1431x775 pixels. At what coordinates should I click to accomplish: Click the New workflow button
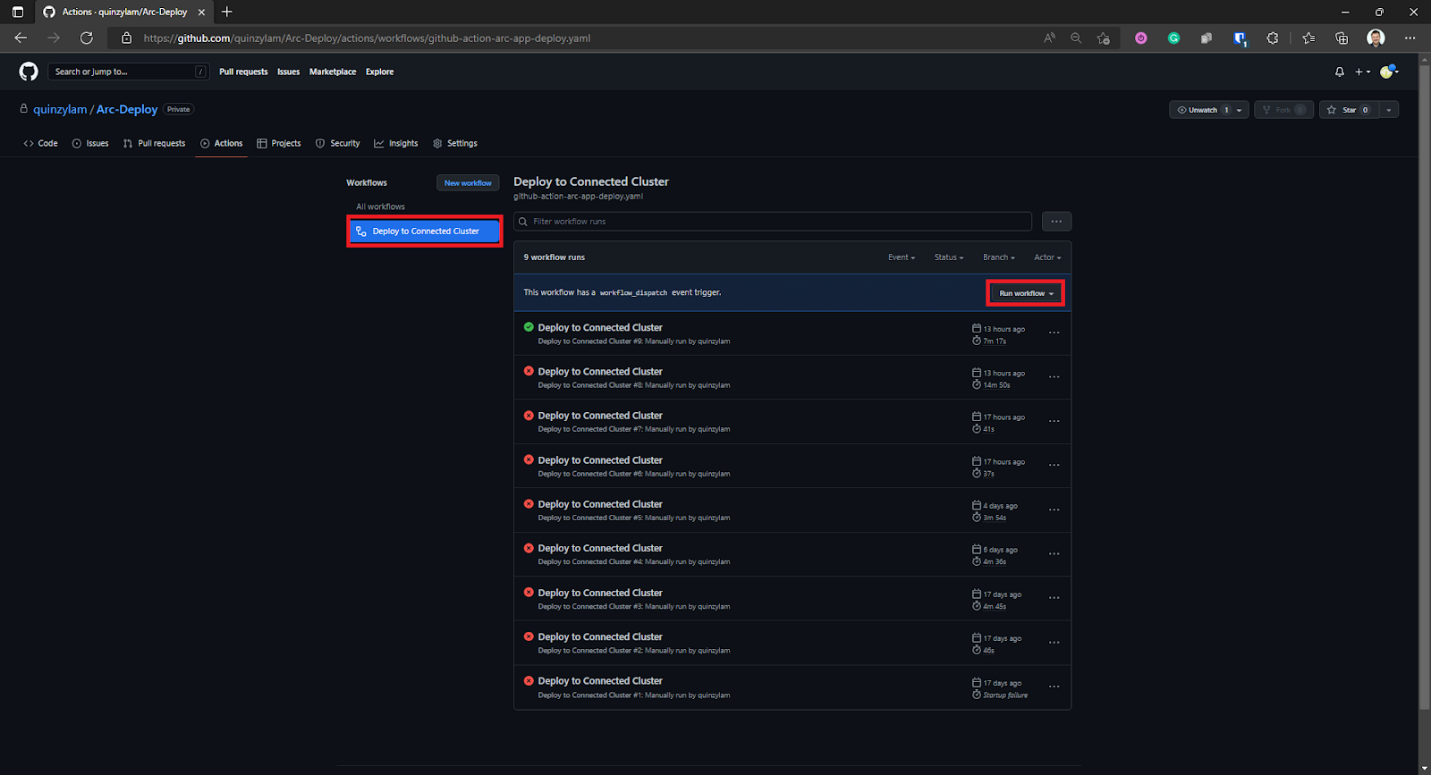coord(468,183)
